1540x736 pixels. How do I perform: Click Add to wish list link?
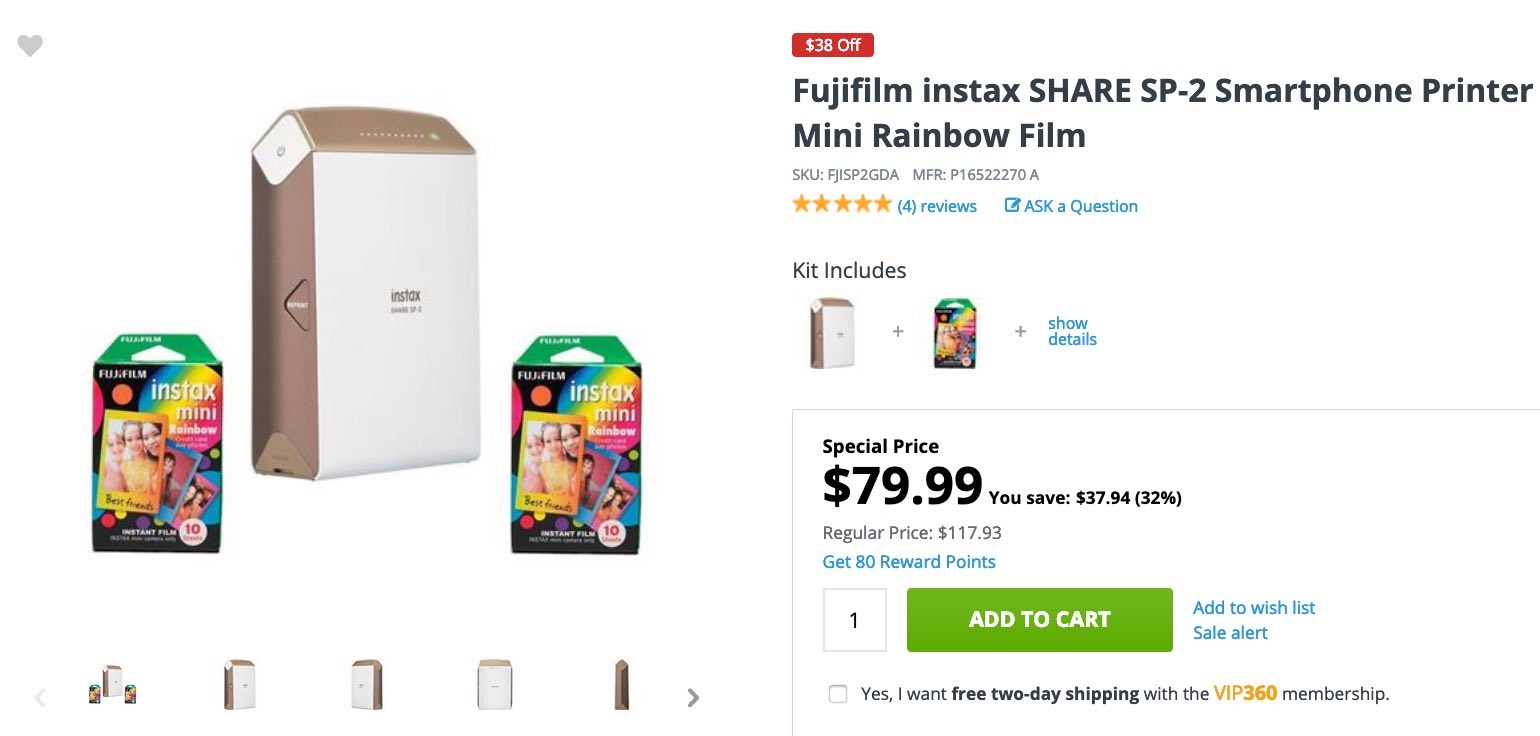[1254, 608]
